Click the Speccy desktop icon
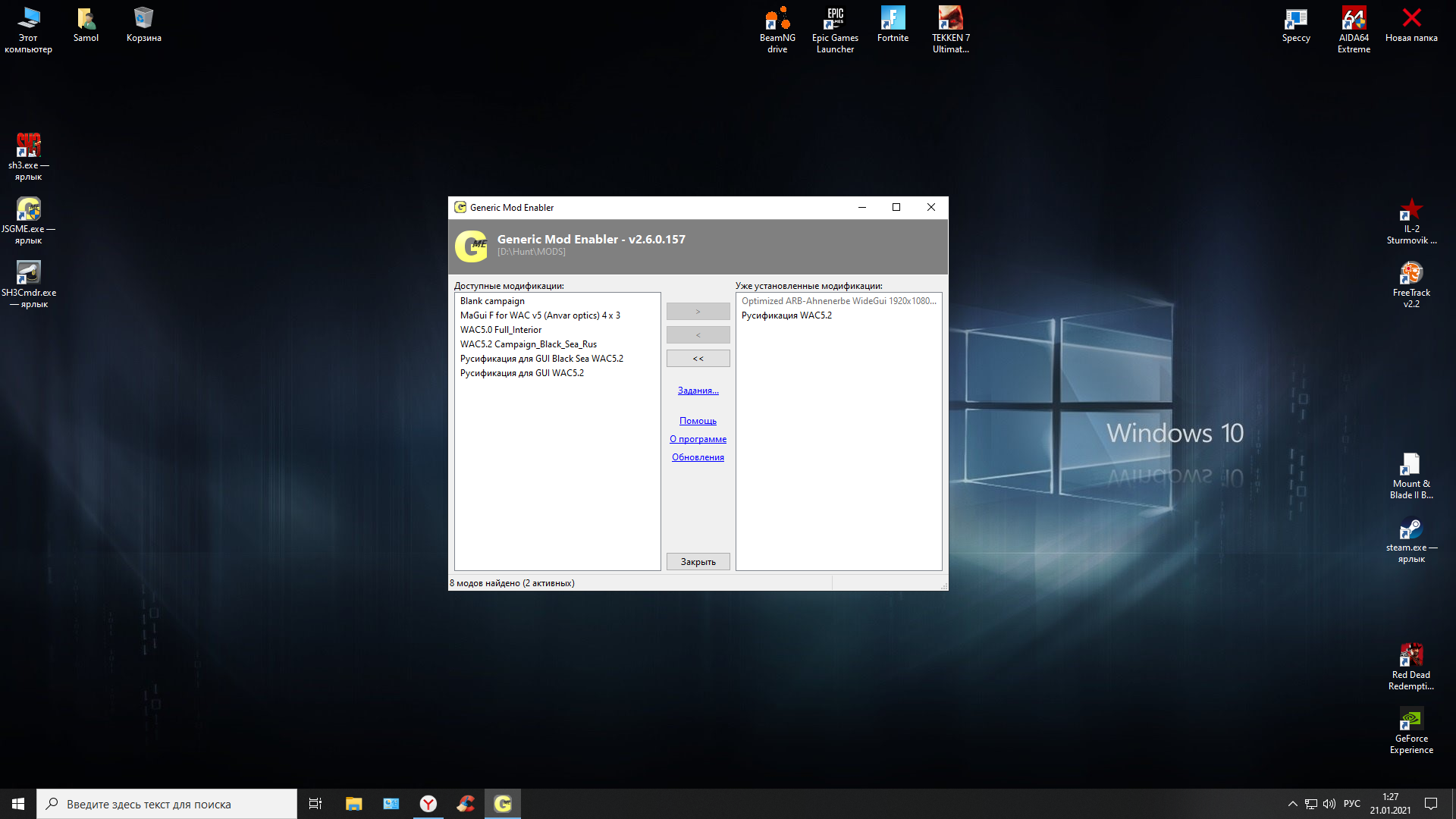The width and height of the screenshot is (1456, 819). click(1296, 24)
